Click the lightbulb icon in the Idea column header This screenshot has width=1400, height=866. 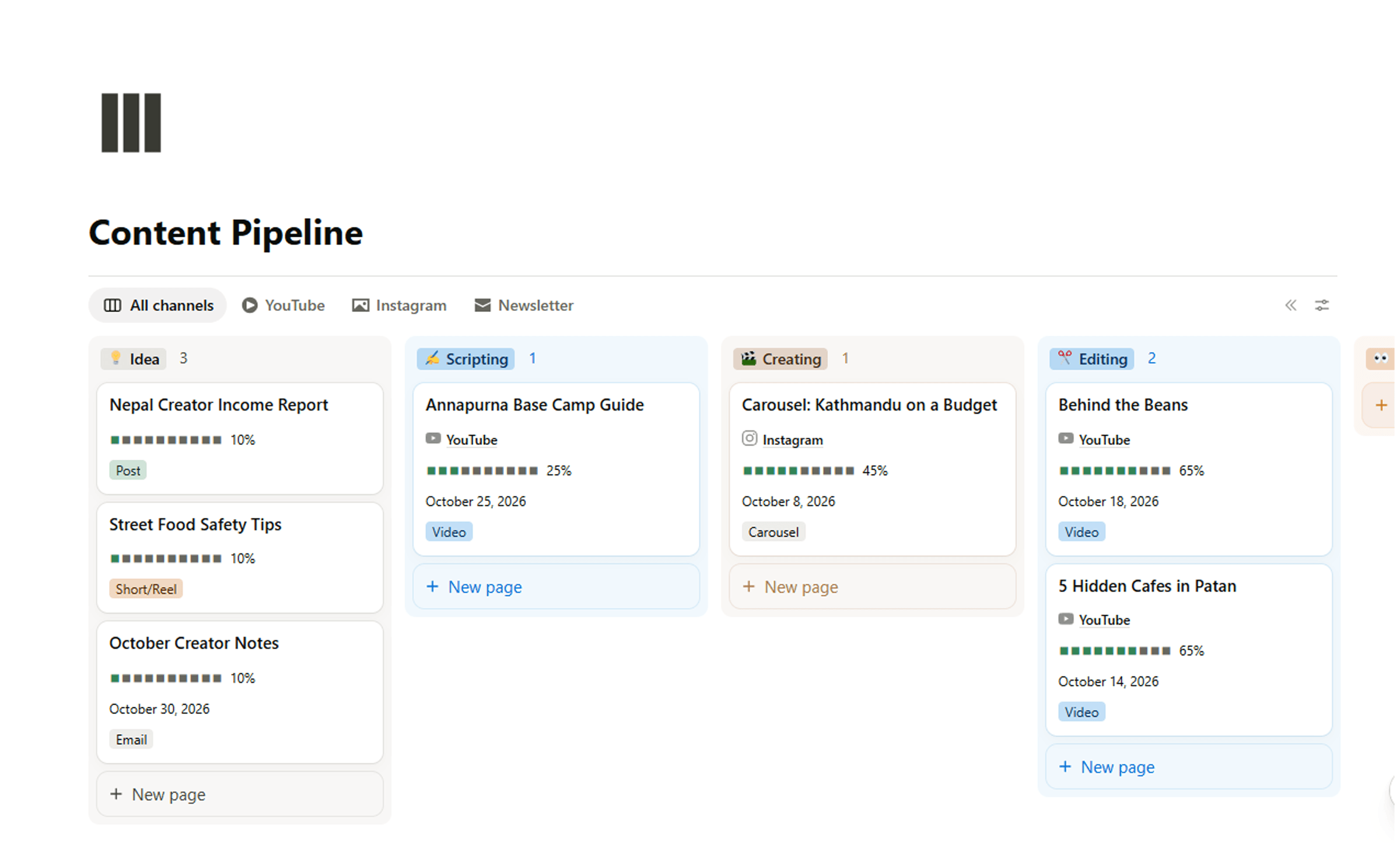pos(116,358)
